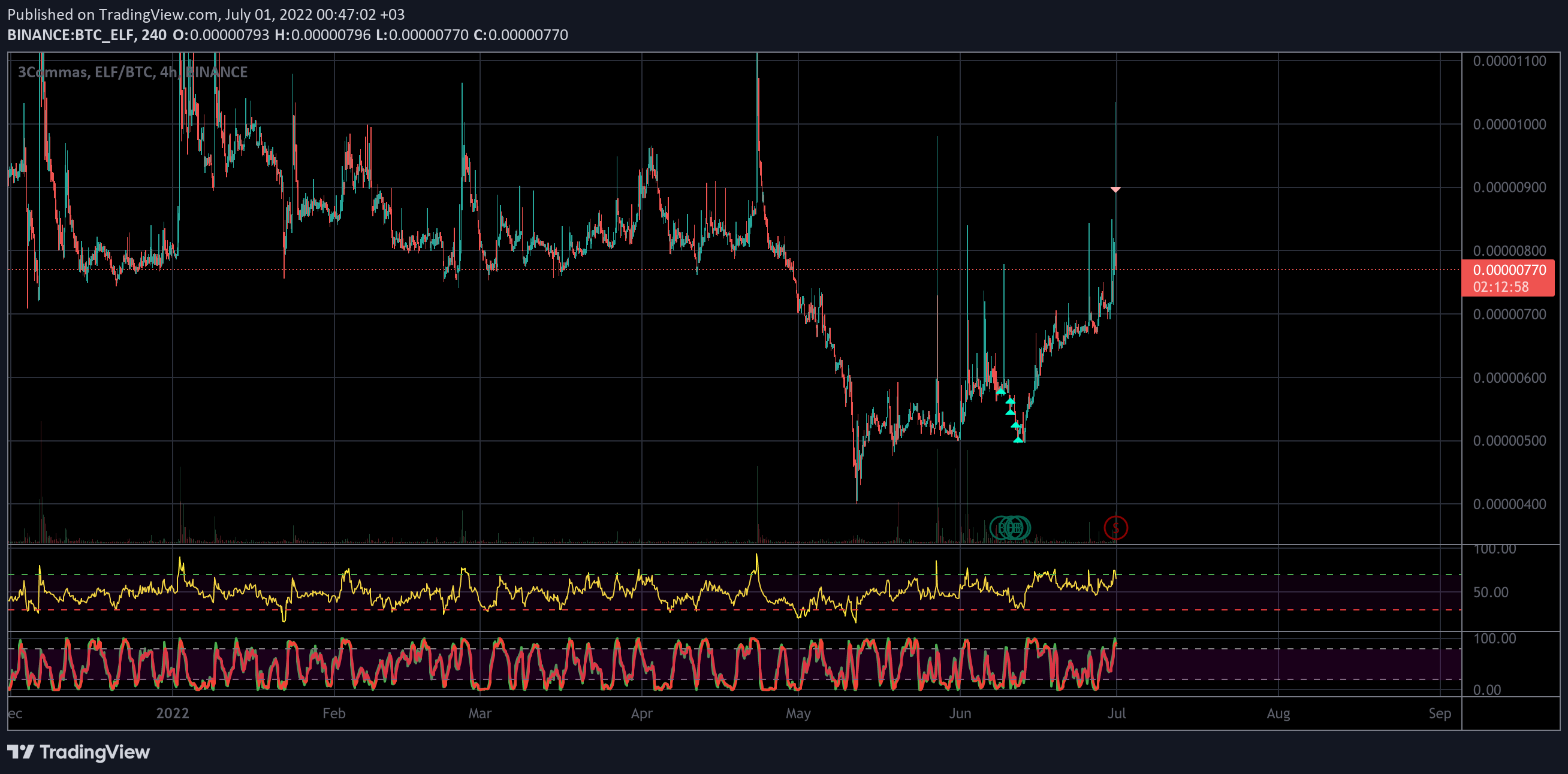This screenshot has height=774, width=1568.
Task: Click the 3Commas, ELF/BTC chart title
Action: click(132, 72)
